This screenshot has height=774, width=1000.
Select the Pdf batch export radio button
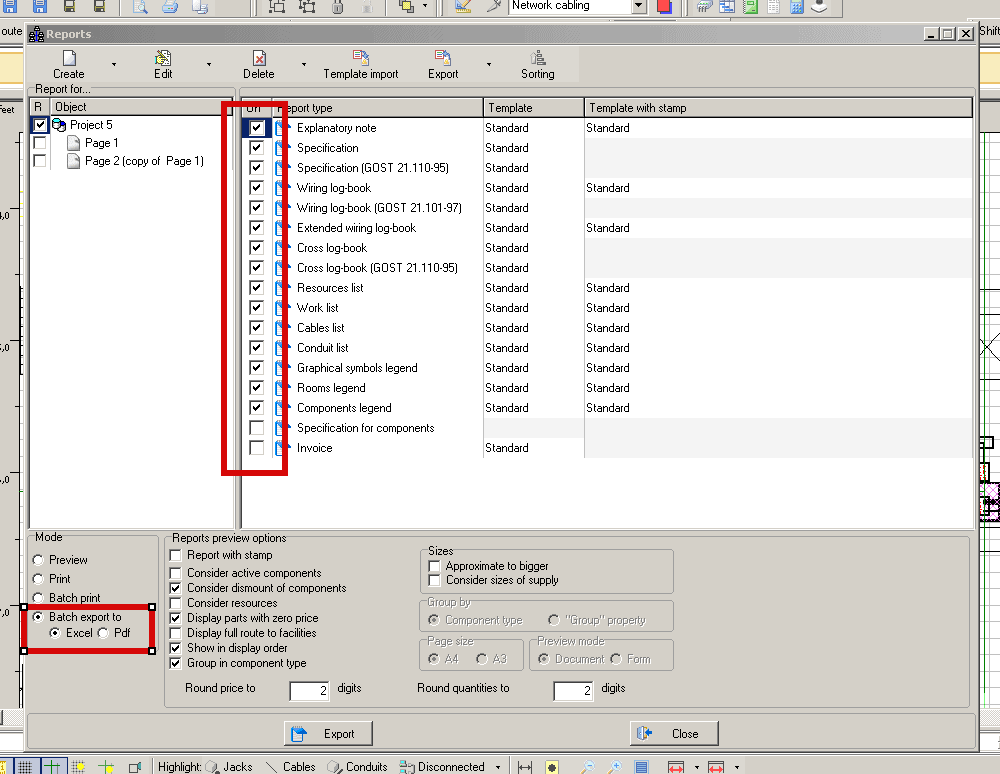[x=104, y=633]
